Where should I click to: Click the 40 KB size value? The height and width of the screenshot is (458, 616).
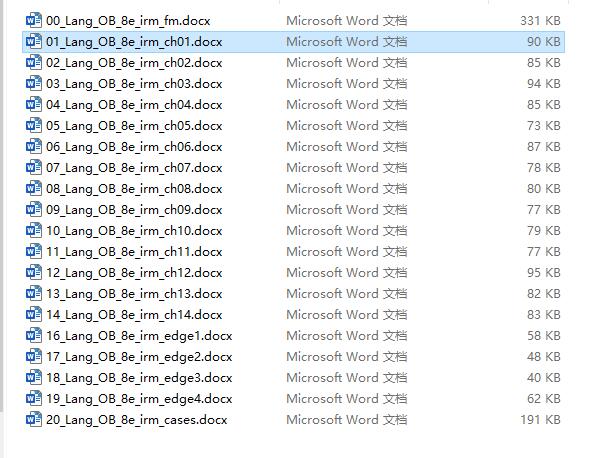(x=544, y=377)
